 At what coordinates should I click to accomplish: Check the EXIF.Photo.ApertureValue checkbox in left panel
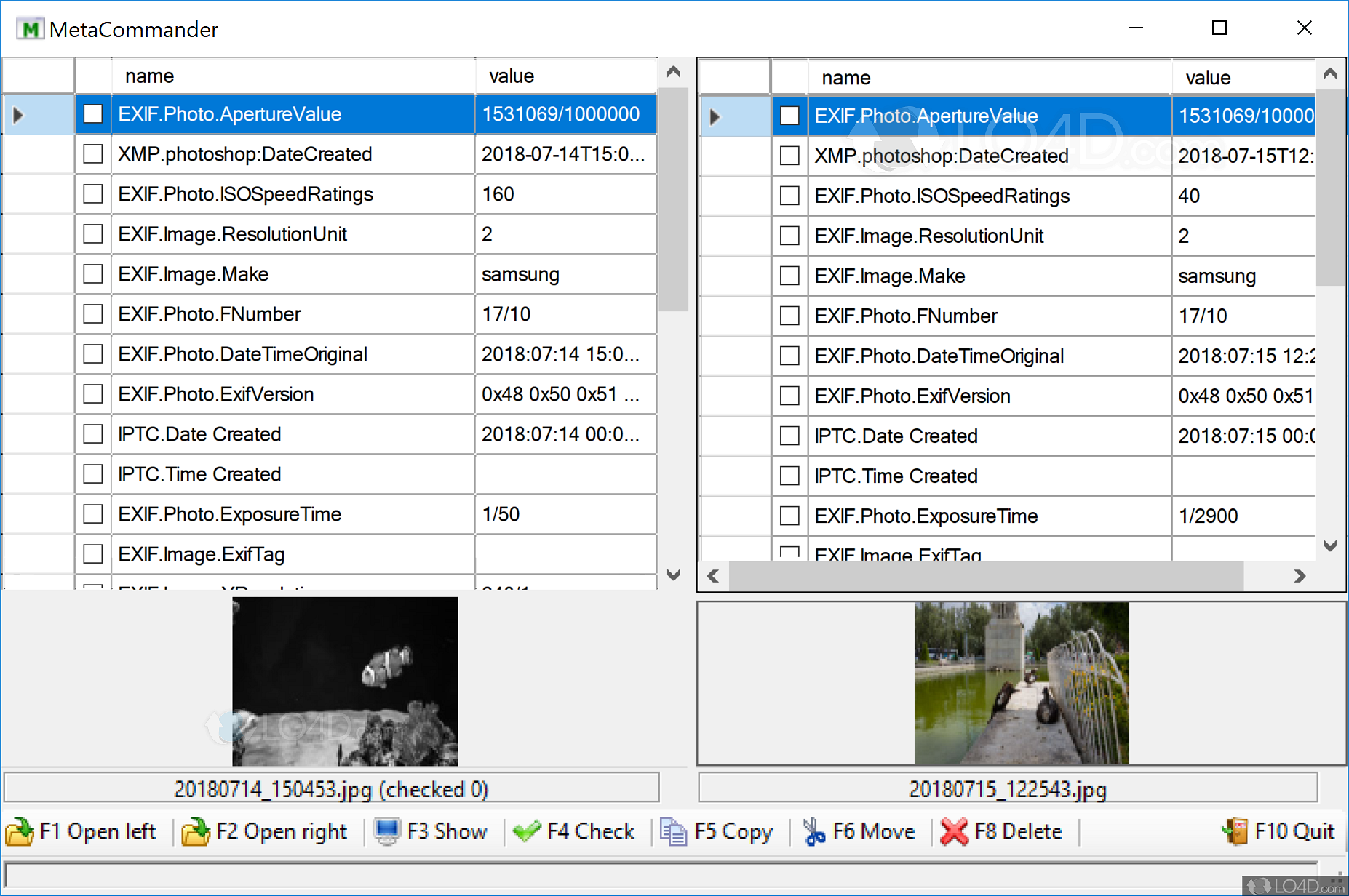(x=92, y=114)
